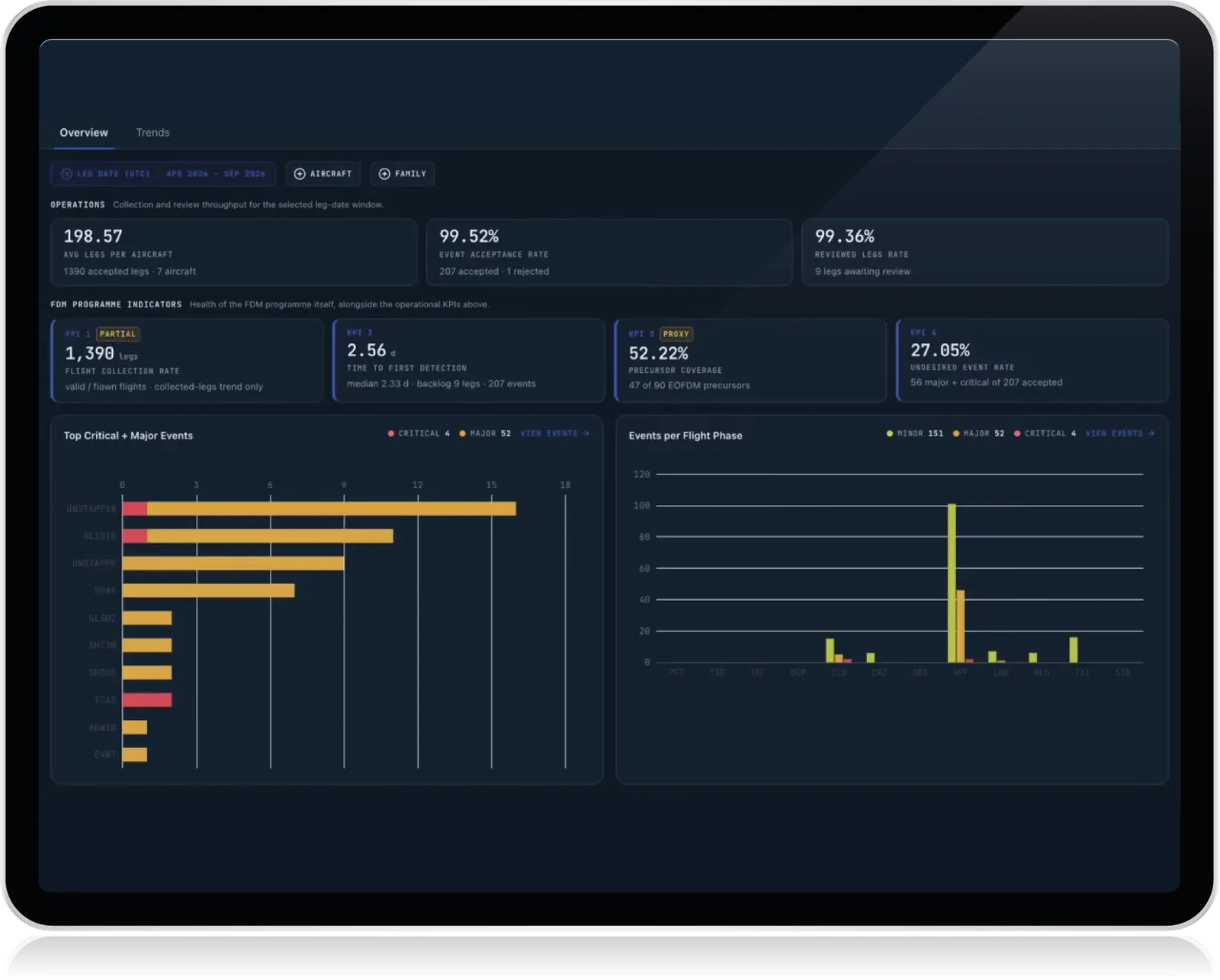Screen dimensions: 1220x980
Task: Select the tall green APP minor bar
Action: point(952,583)
